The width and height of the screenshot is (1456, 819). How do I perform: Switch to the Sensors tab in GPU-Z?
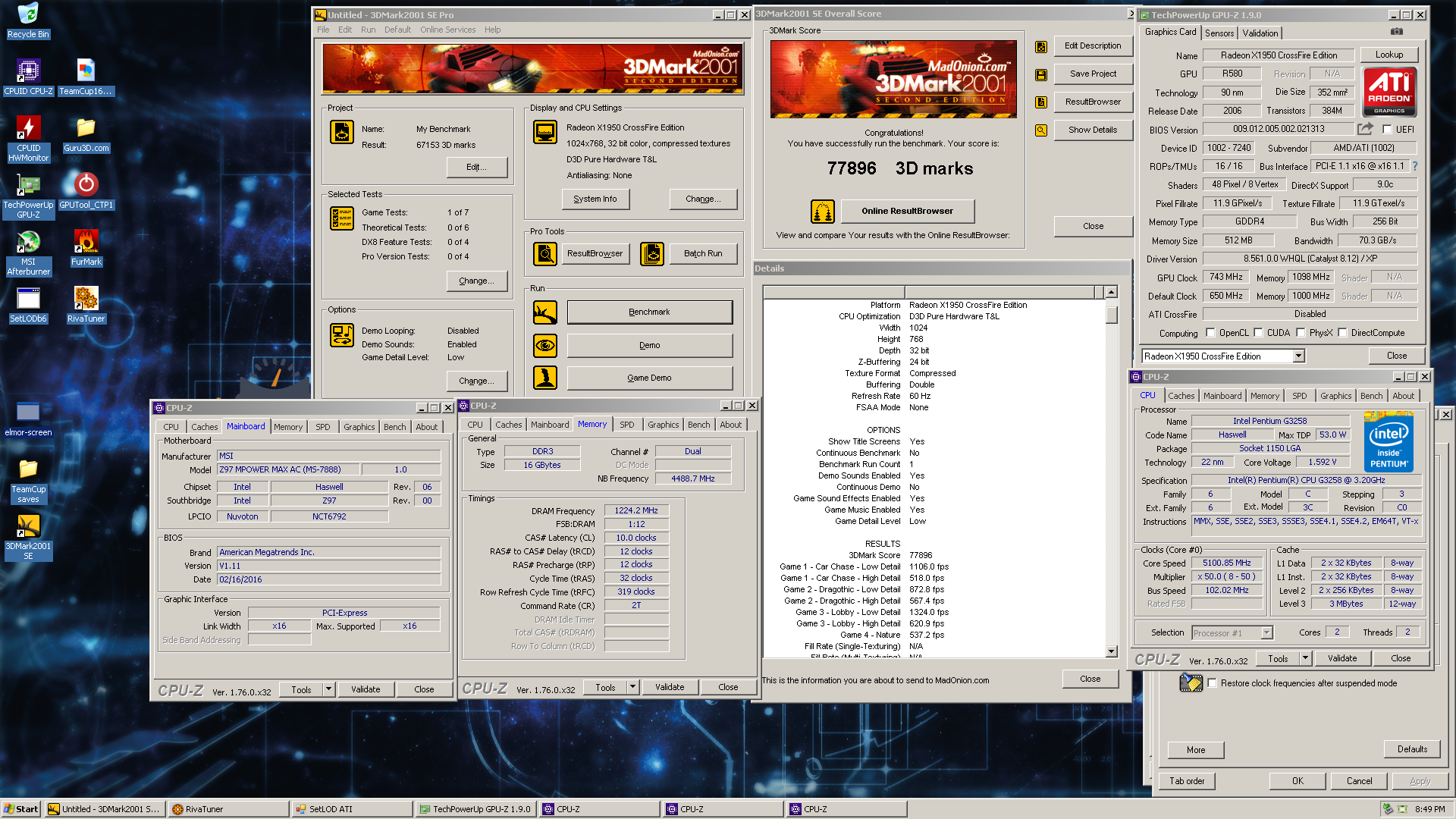[x=1219, y=33]
